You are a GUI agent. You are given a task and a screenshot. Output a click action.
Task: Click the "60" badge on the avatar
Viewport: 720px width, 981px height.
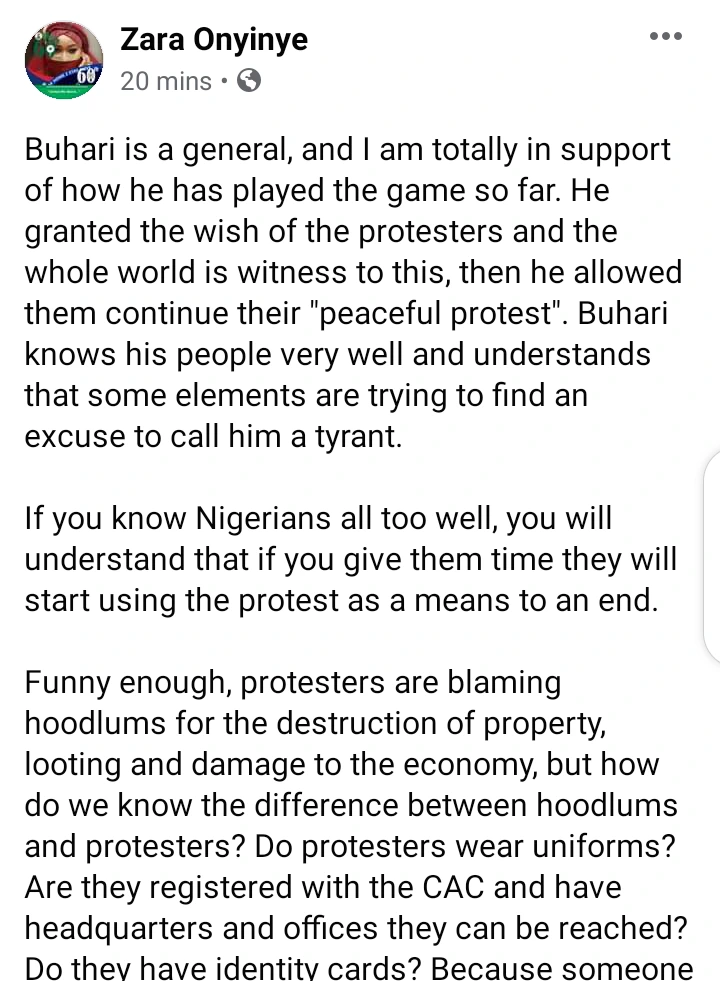90,80
